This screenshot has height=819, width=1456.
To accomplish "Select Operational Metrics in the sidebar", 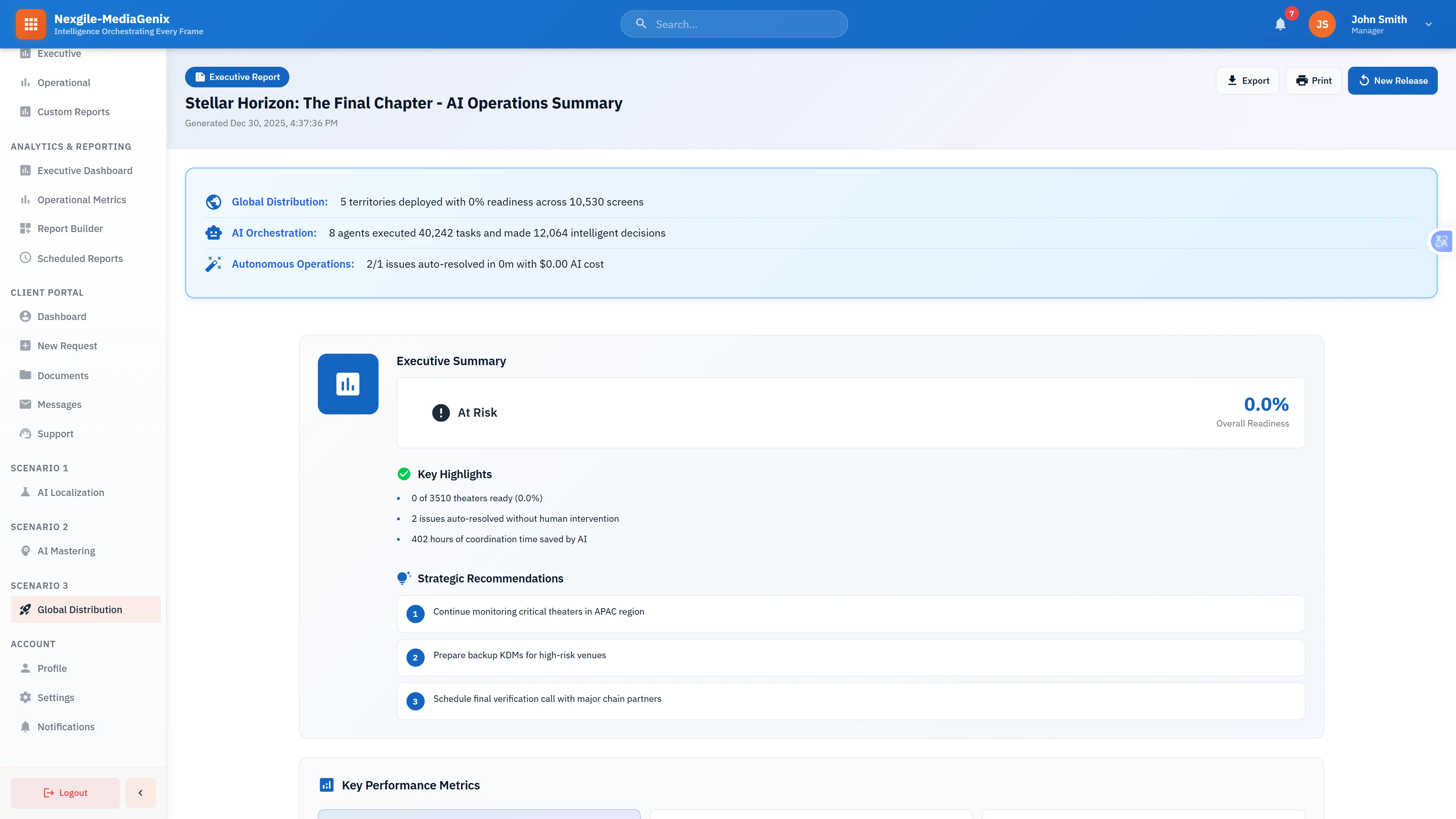I will click(82, 199).
